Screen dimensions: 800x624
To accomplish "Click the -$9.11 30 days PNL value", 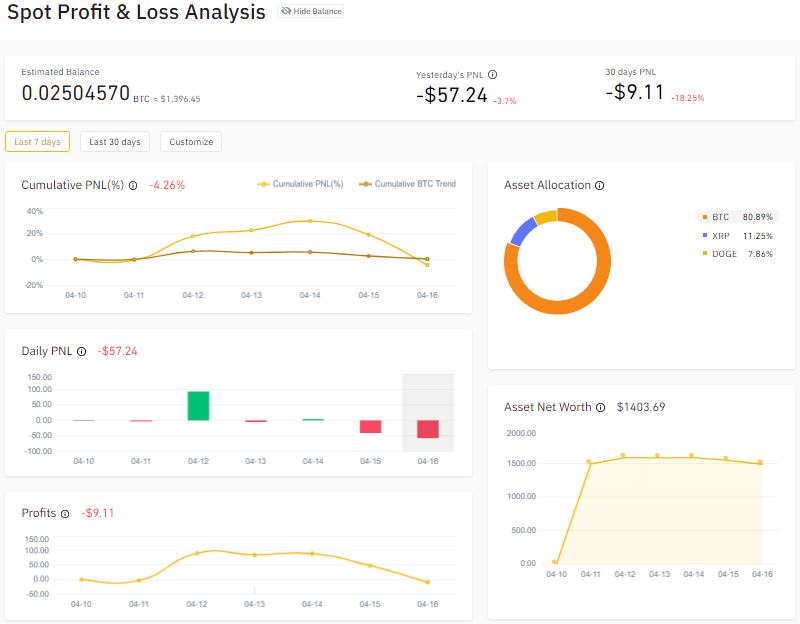I will pyautogui.click(x=635, y=92).
